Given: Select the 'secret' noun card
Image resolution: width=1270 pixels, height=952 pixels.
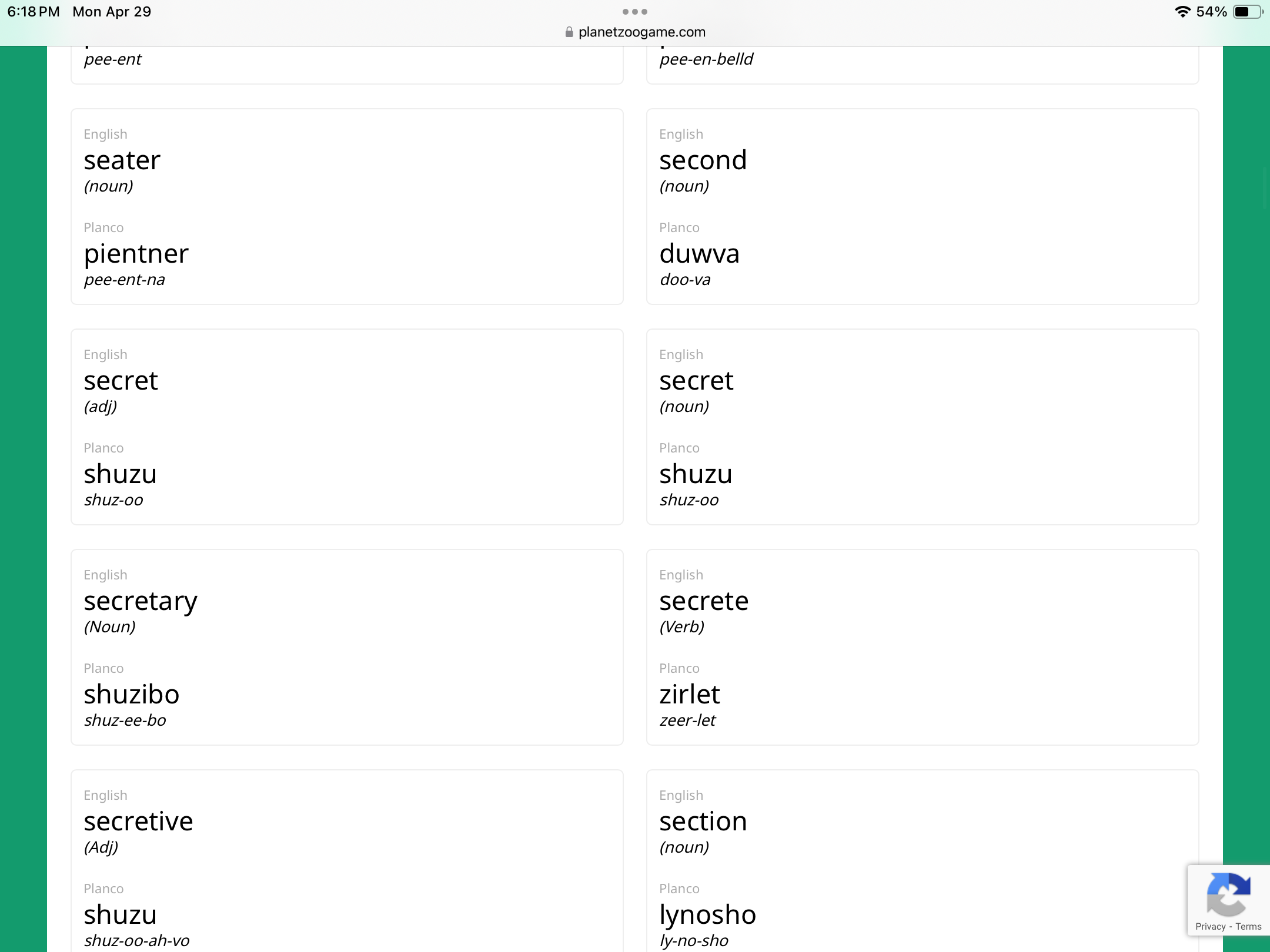Looking at the screenshot, I should pyautogui.click(x=922, y=427).
